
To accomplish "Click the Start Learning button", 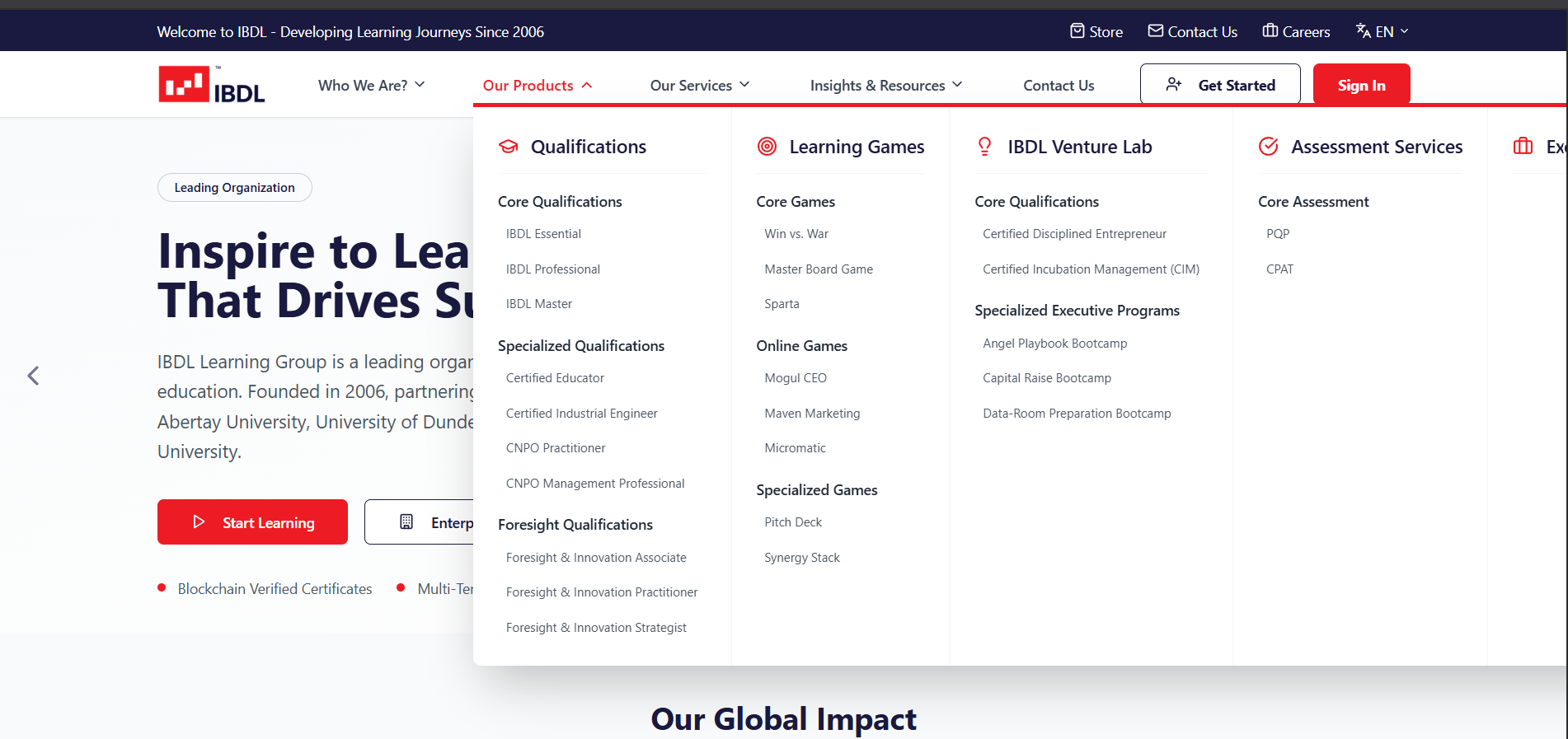I will pyautogui.click(x=252, y=522).
